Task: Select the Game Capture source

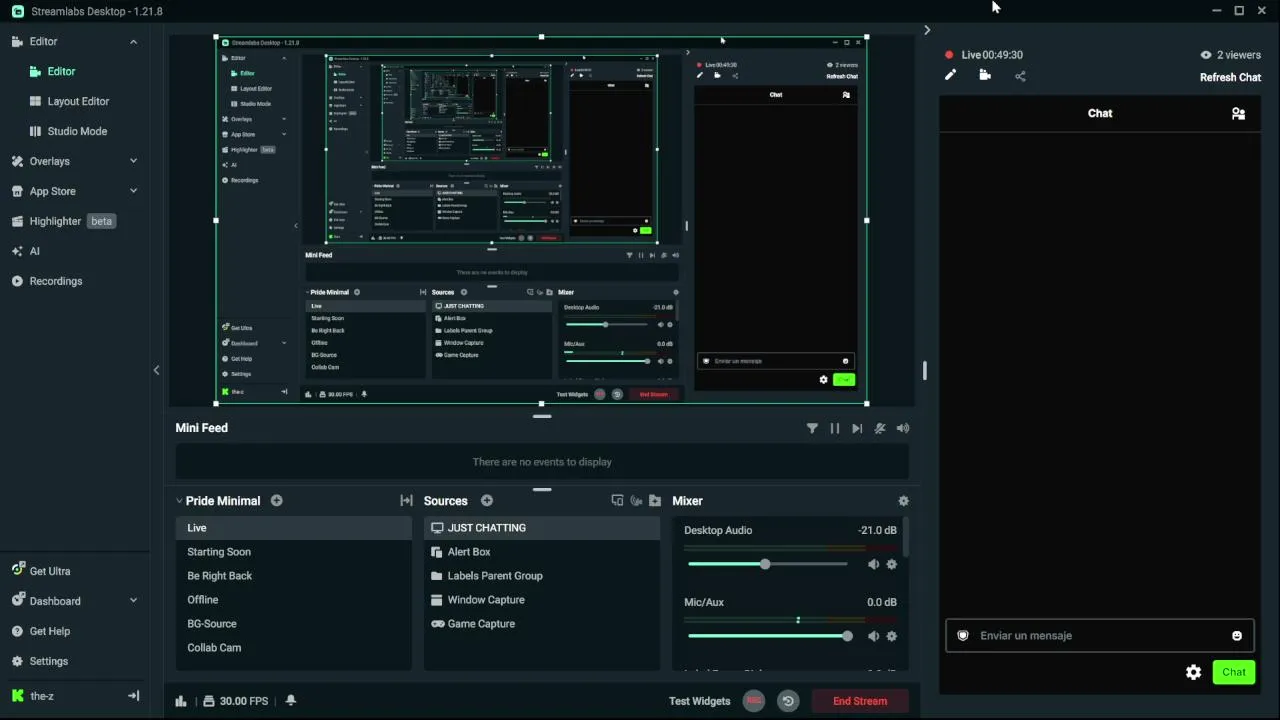Action: (x=541, y=624)
